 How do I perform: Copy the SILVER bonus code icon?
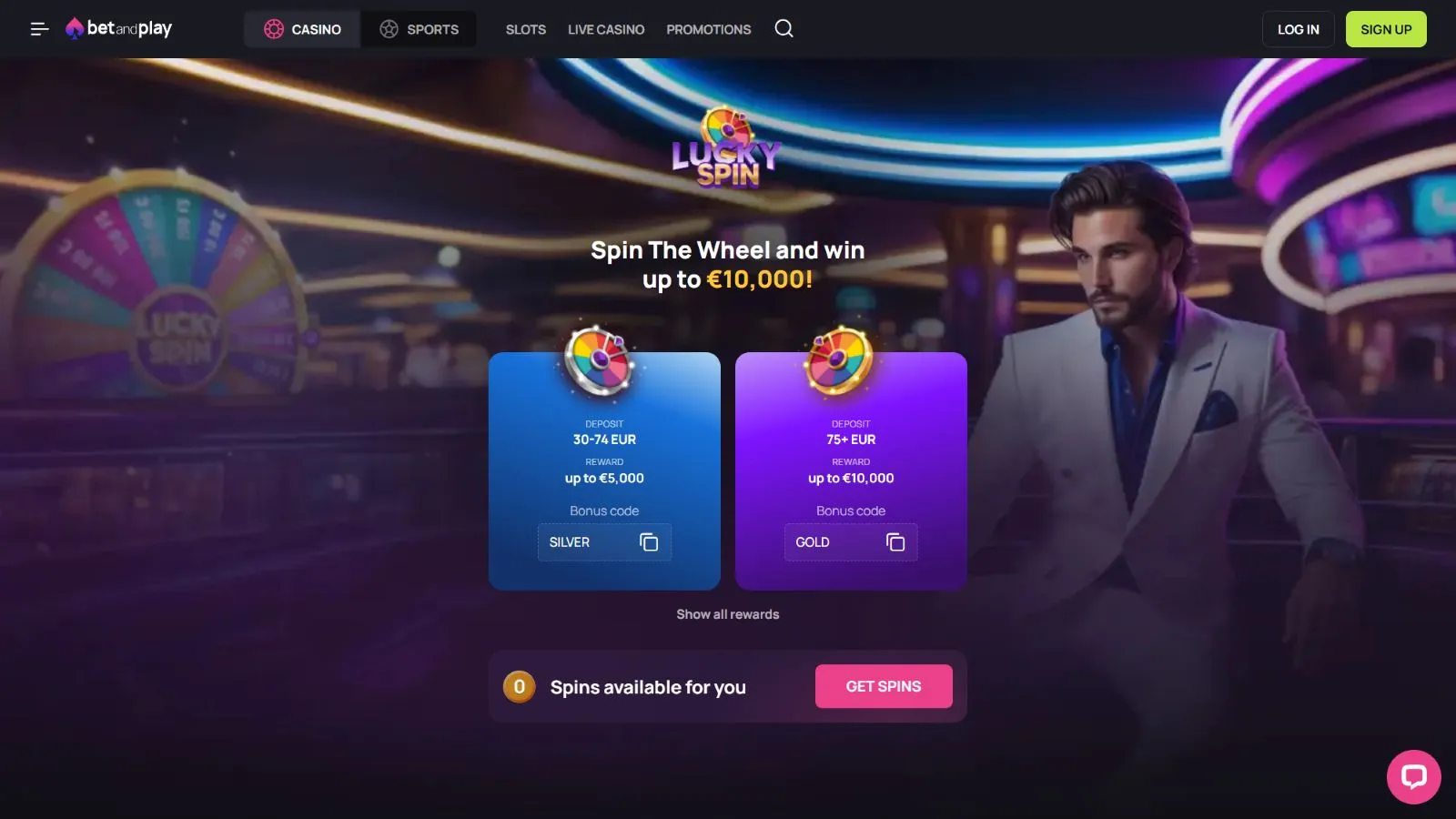(649, 542)
